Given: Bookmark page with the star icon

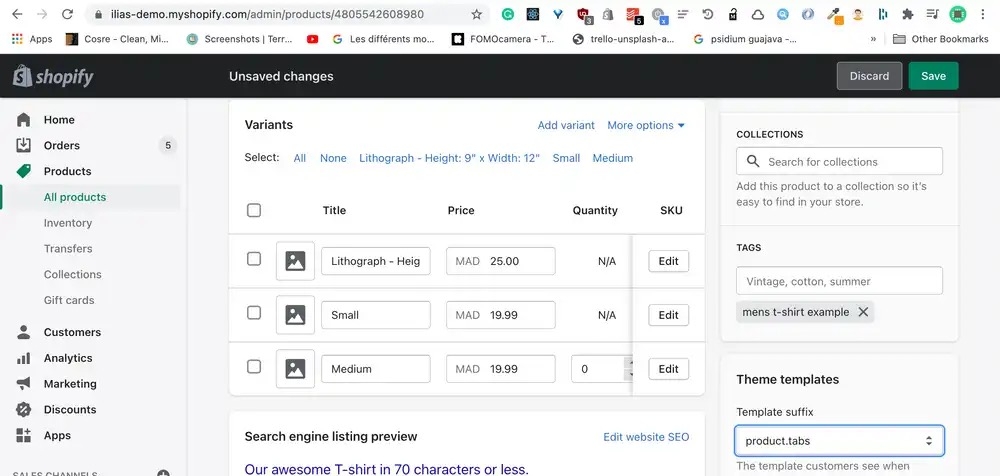Looking at the screenshot, I should click(476, 15).
